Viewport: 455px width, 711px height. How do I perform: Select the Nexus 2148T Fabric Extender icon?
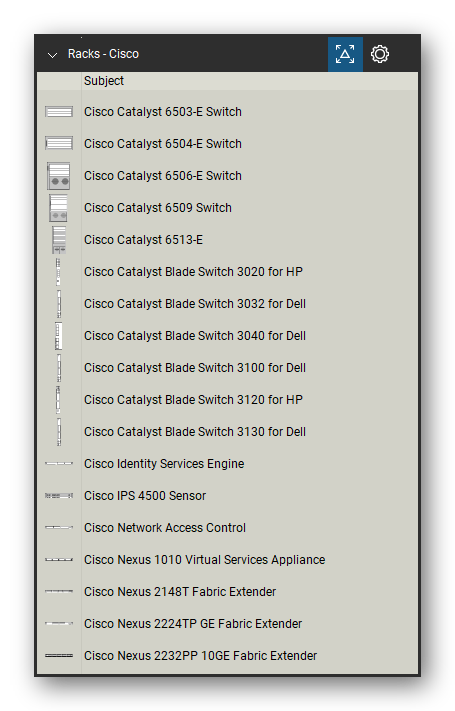59,591
